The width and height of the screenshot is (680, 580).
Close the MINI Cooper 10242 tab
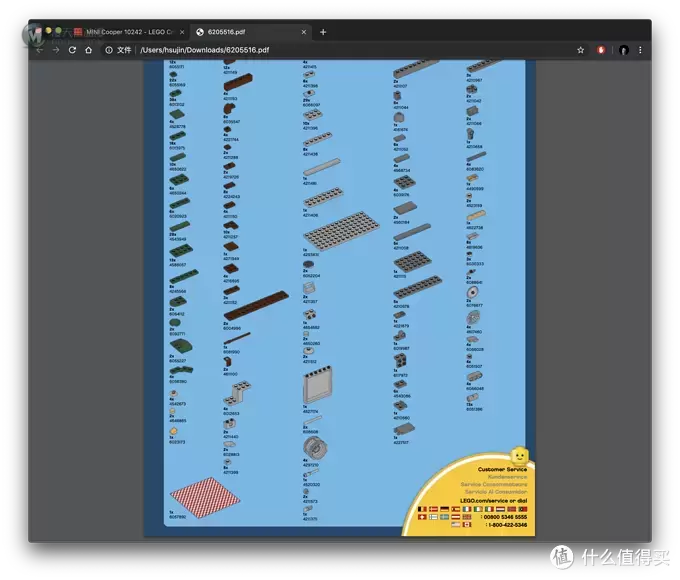click(182, 32)
